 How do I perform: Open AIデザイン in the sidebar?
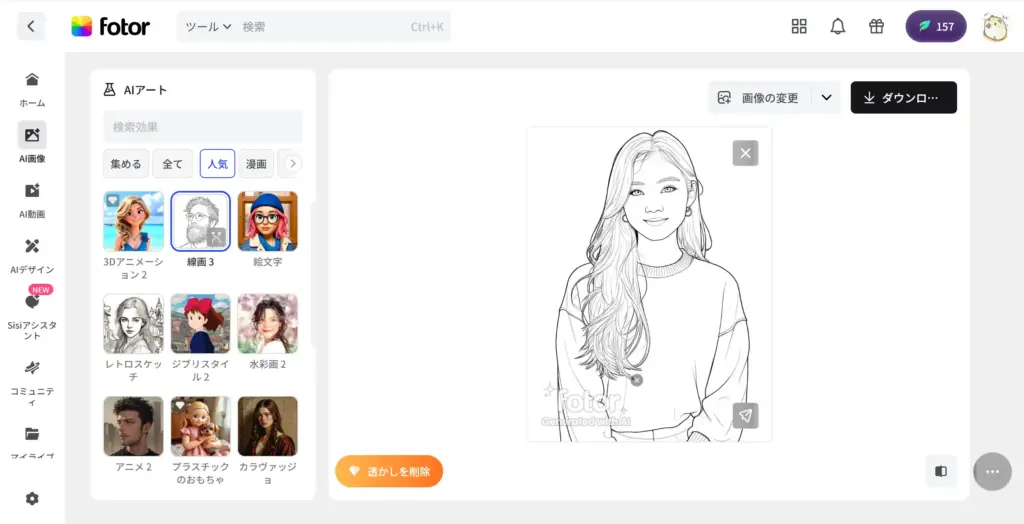click(32, 246)
